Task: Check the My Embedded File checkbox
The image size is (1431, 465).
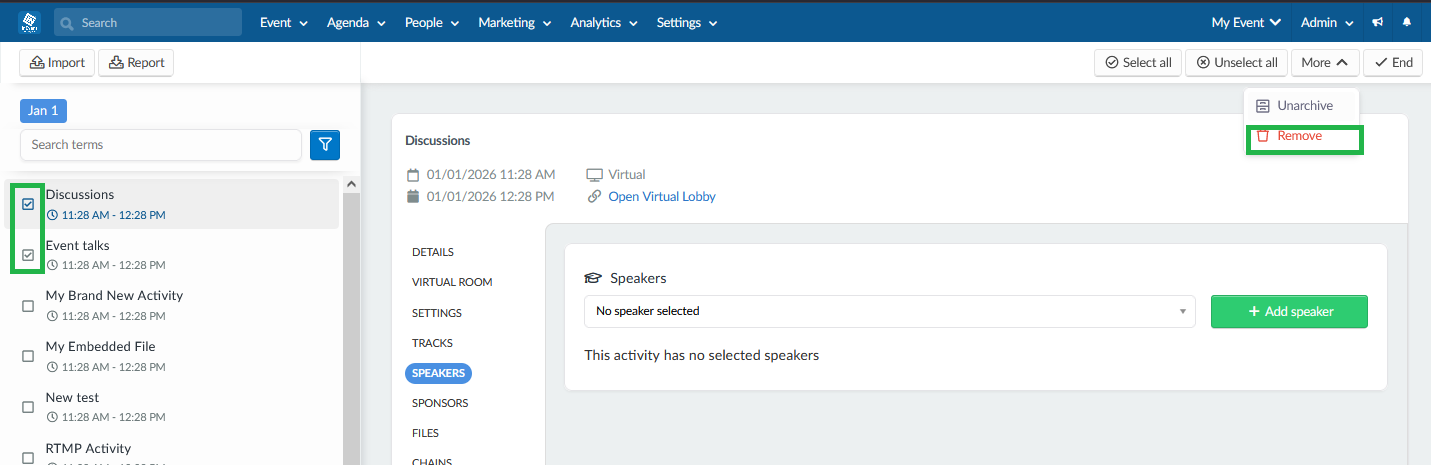Action: point(28,356)
